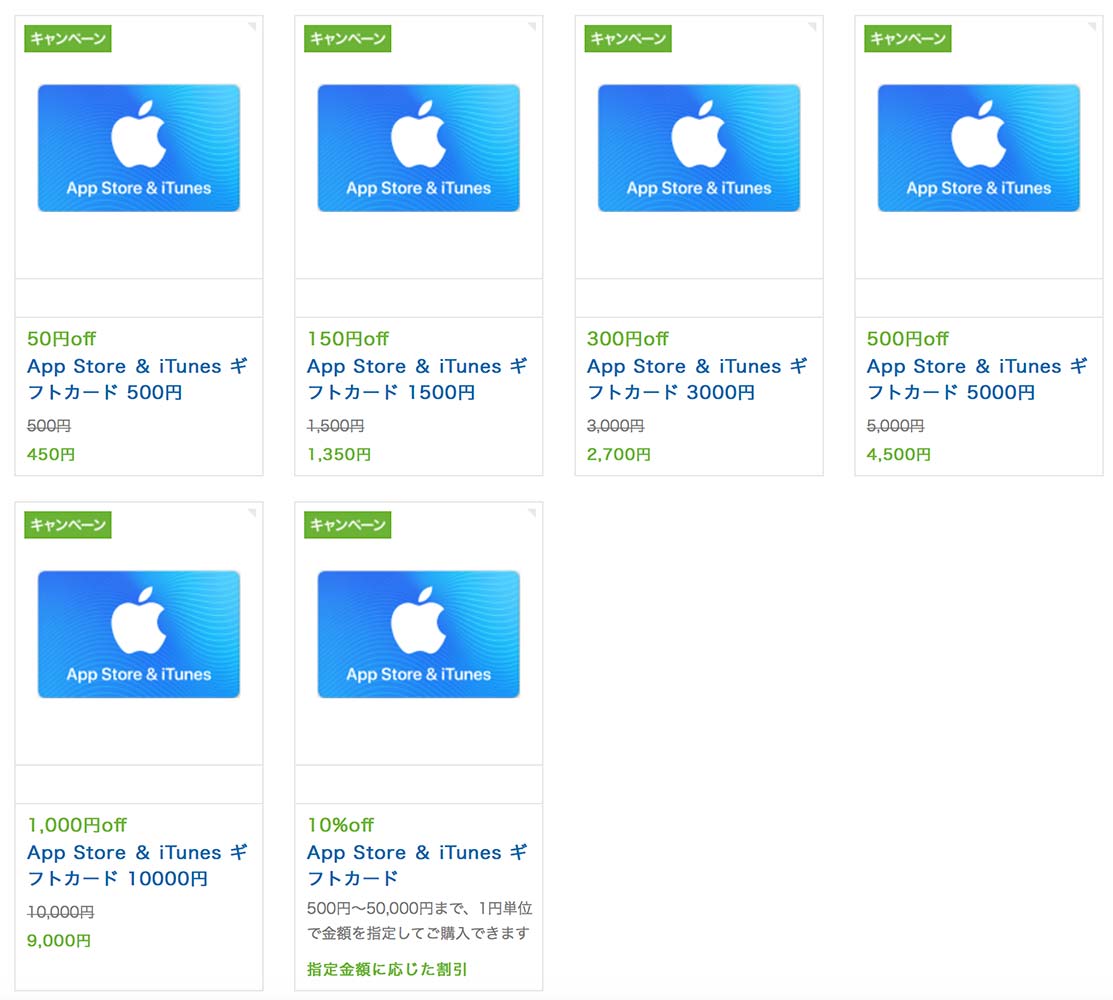Click the corner triangle marker on the 5000円 card
The height and width of the screenshot is (1000, 1113).
pos(1092,26)
